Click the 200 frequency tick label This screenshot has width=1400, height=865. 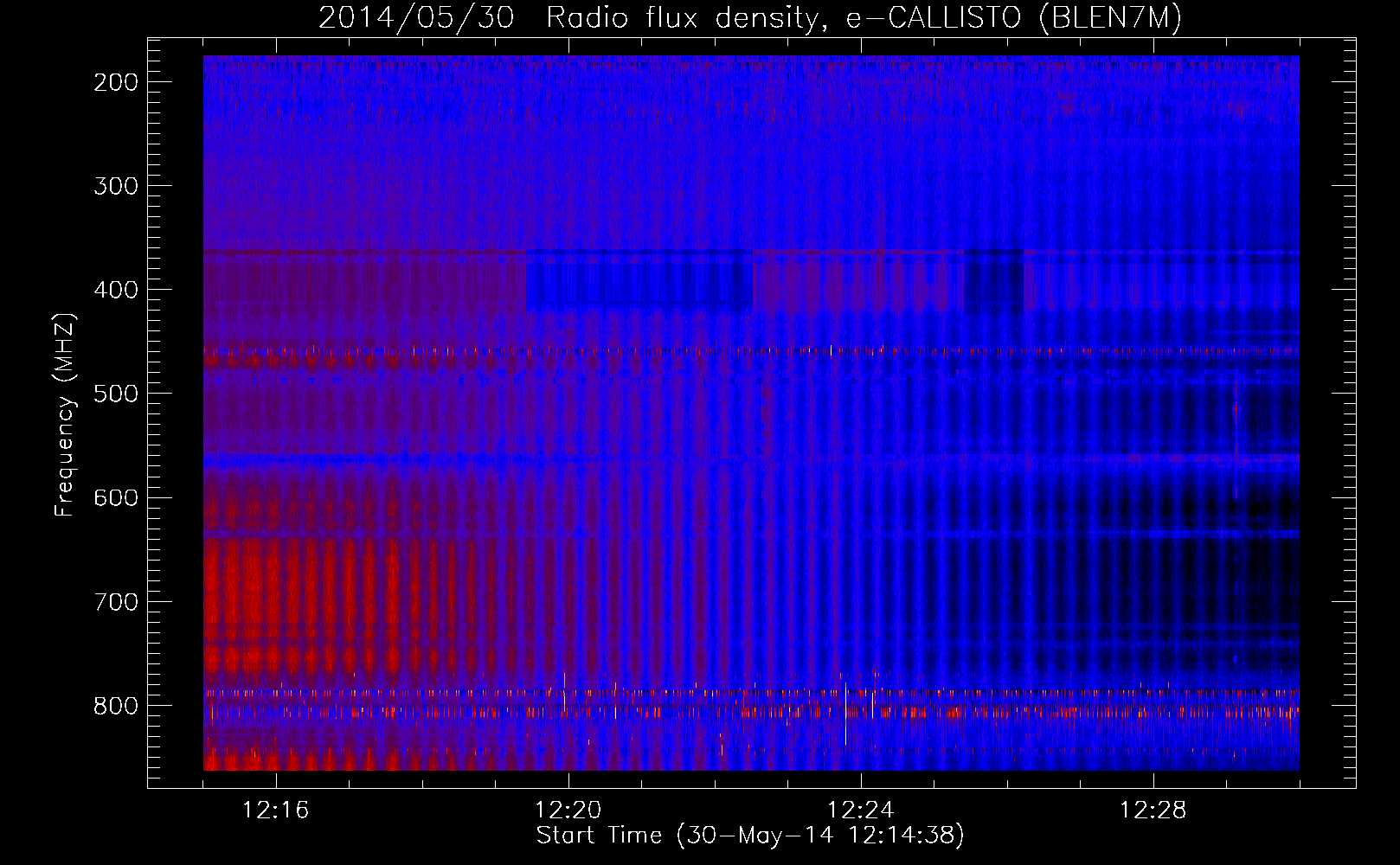[x=116, y=82]
